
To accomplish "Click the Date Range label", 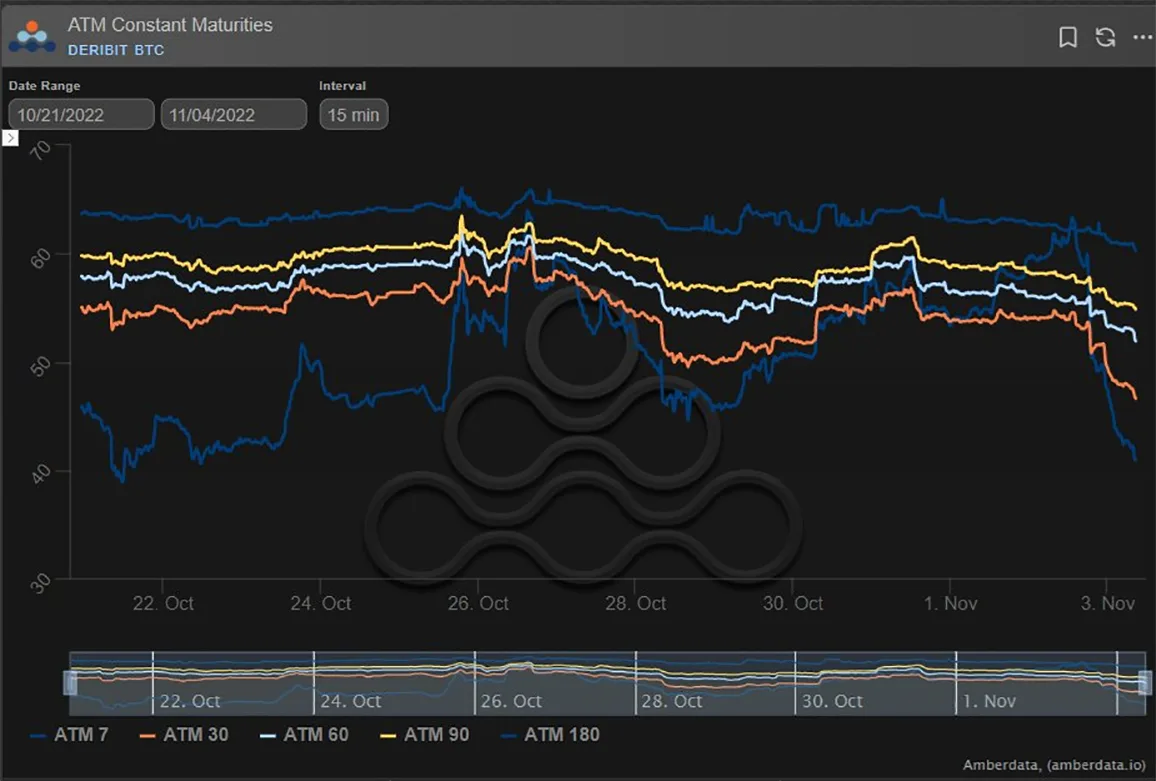I will click(44, 86).
